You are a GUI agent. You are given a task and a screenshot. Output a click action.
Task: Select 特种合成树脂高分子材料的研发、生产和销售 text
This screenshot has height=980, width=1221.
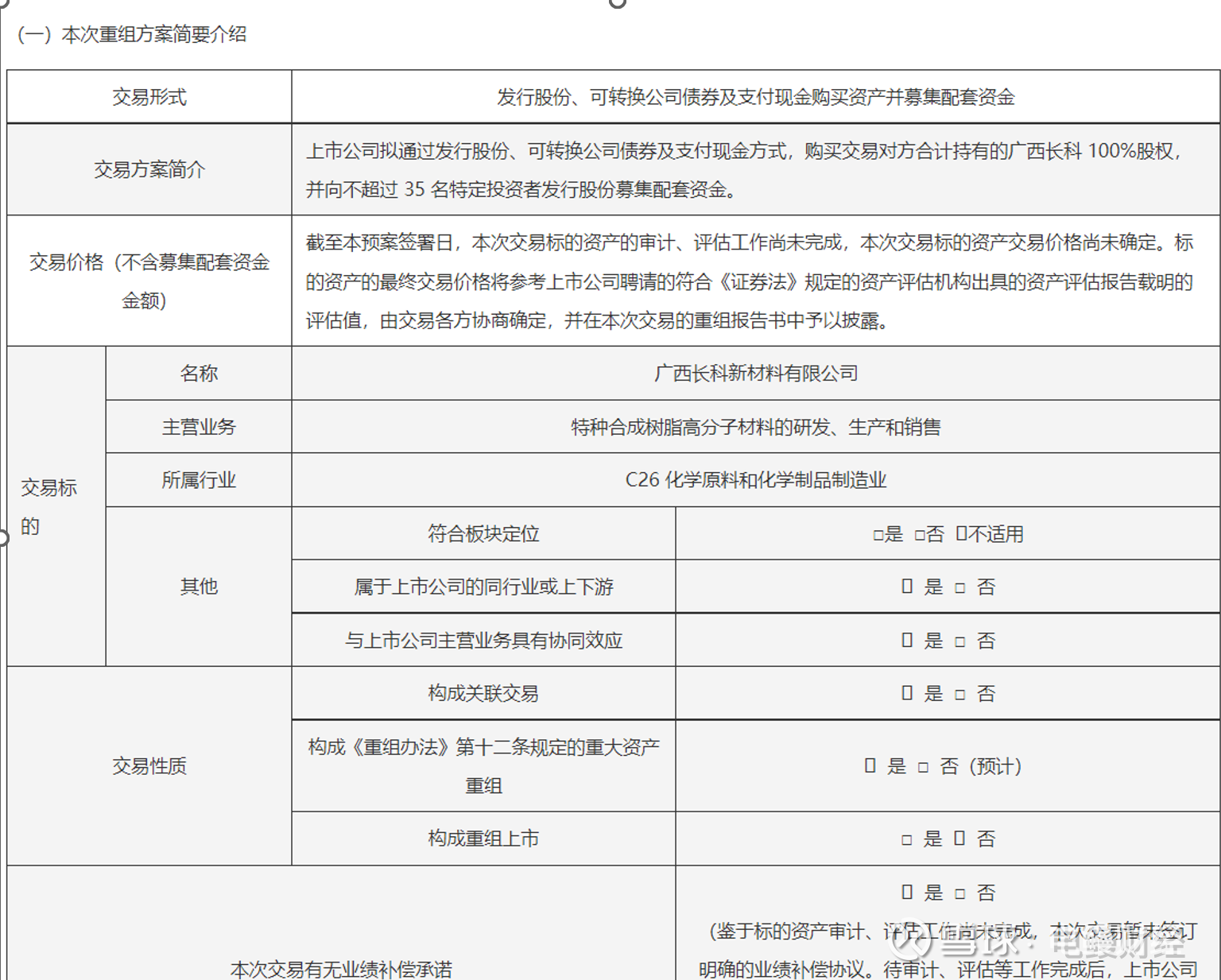(756, 427)
